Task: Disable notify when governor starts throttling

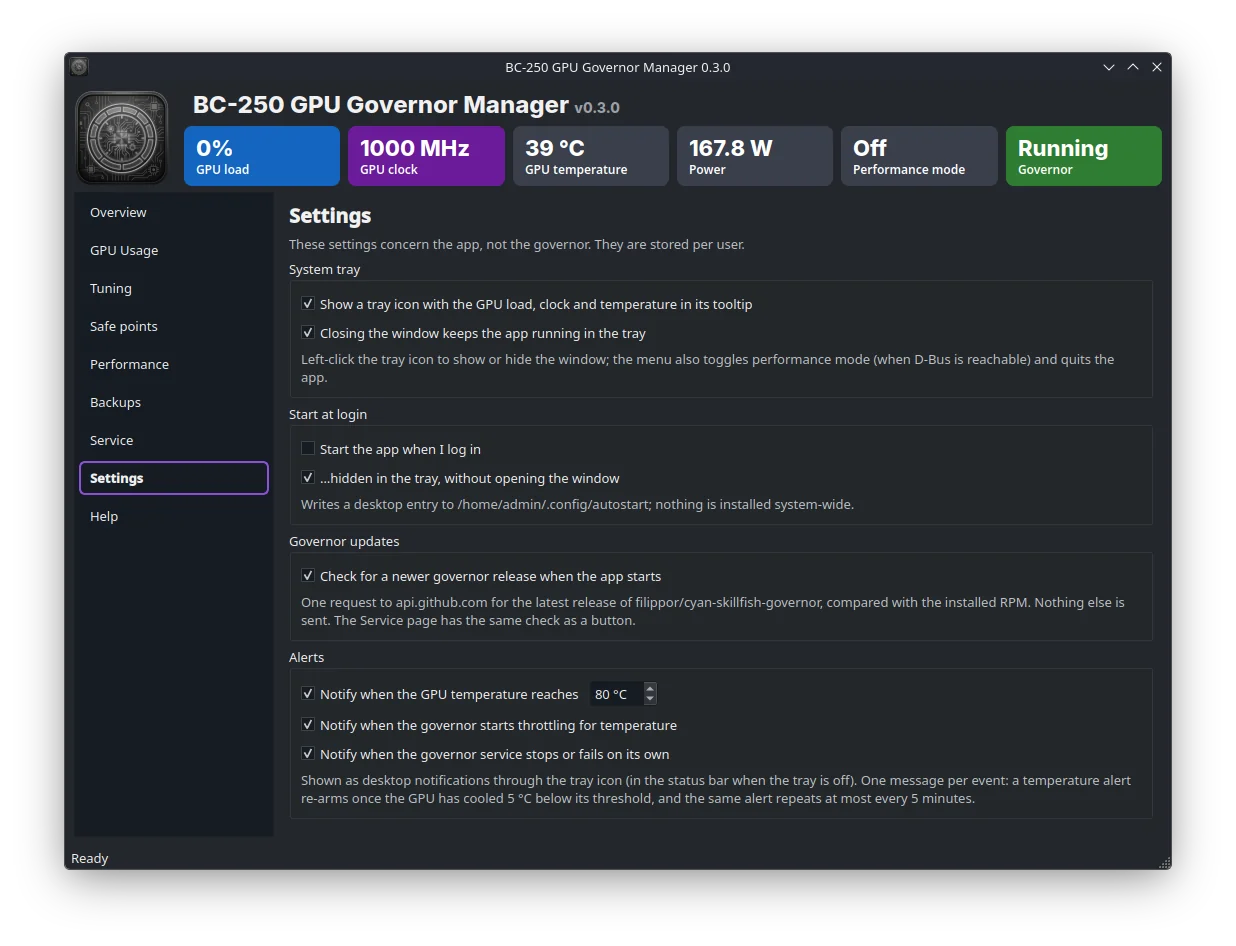Action: pyautogui.click(x=308, y=725)
